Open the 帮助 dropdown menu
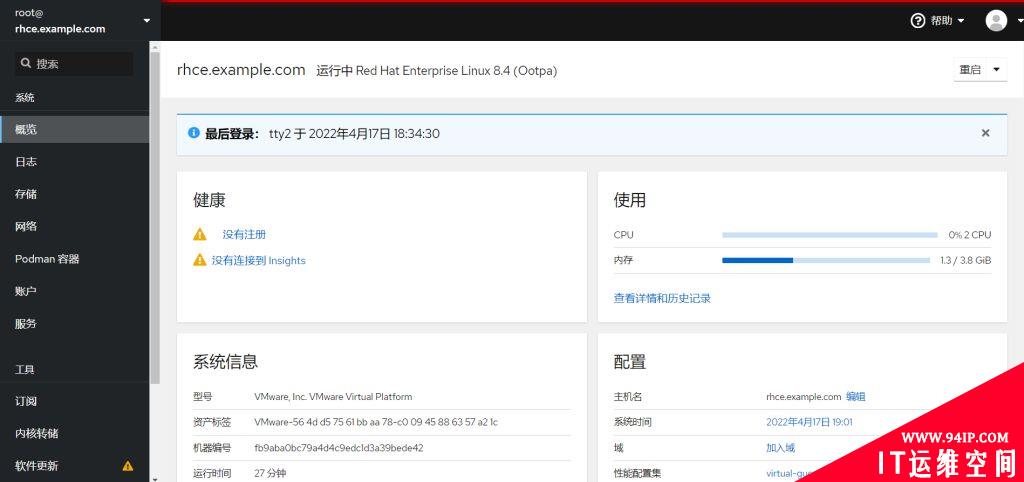The image size is (1024, 482). click(x=937, y=21)
